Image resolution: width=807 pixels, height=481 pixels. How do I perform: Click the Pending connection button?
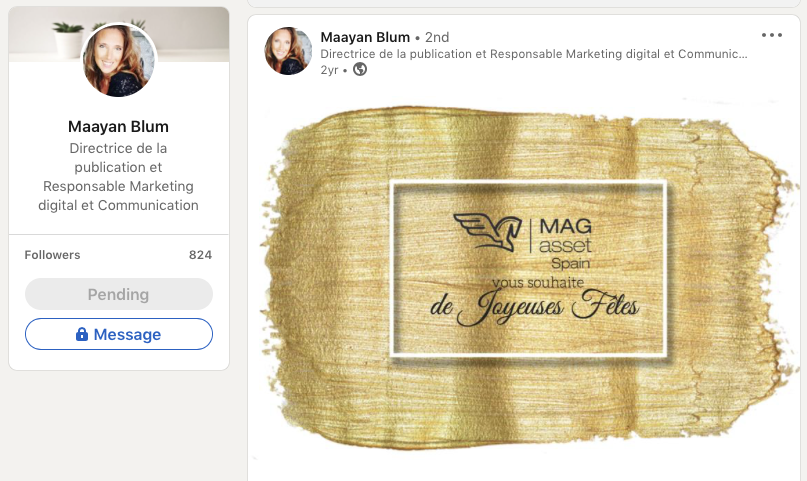[x=119, y=294]
